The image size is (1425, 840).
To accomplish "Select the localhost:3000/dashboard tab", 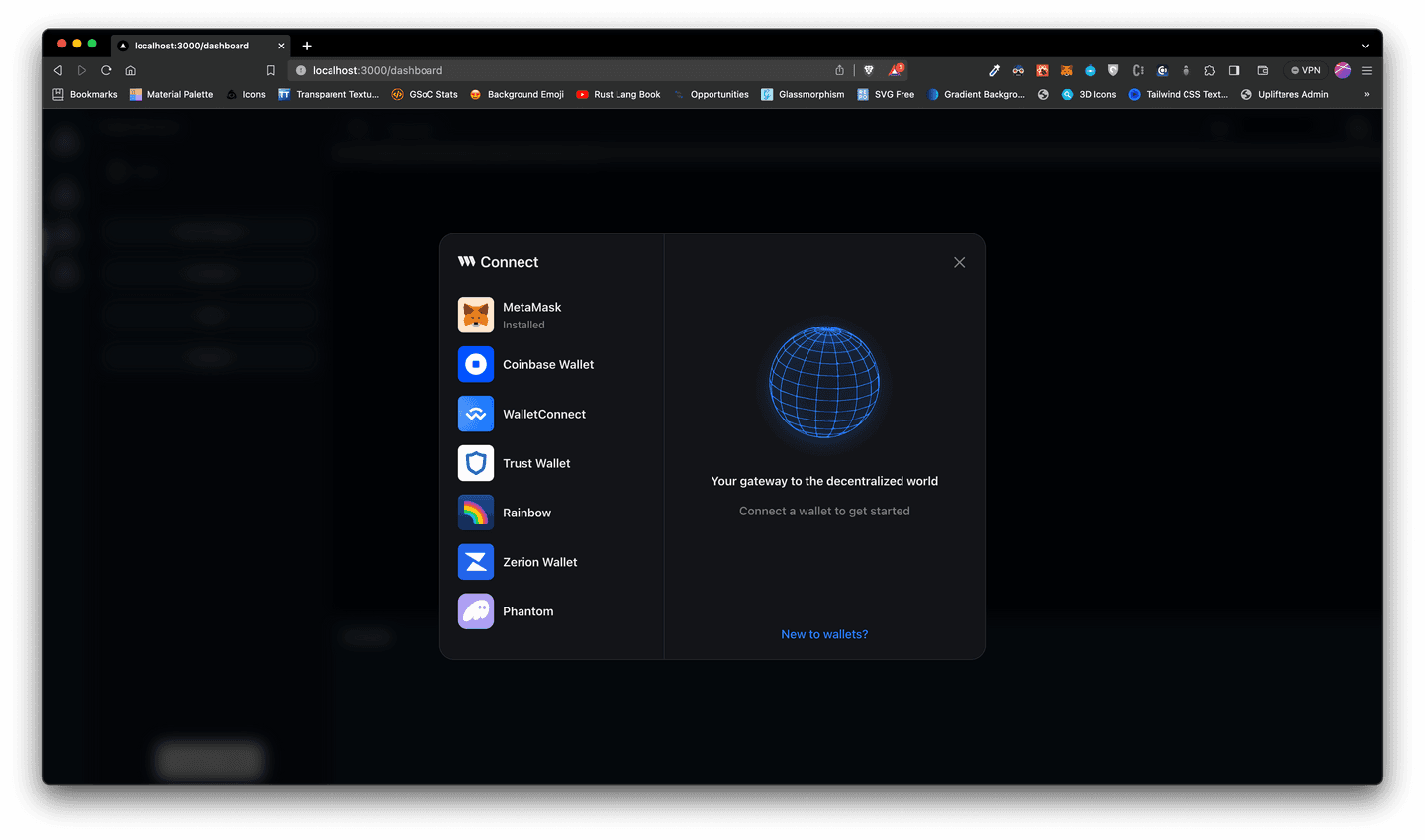I will point(201,46).
